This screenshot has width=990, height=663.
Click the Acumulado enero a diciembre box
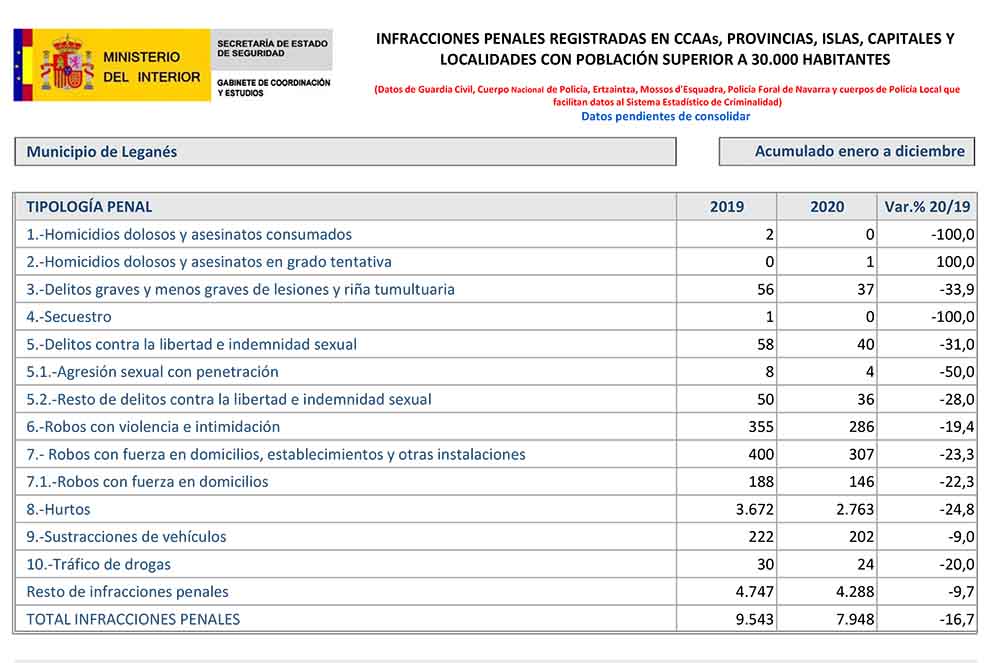846,152
